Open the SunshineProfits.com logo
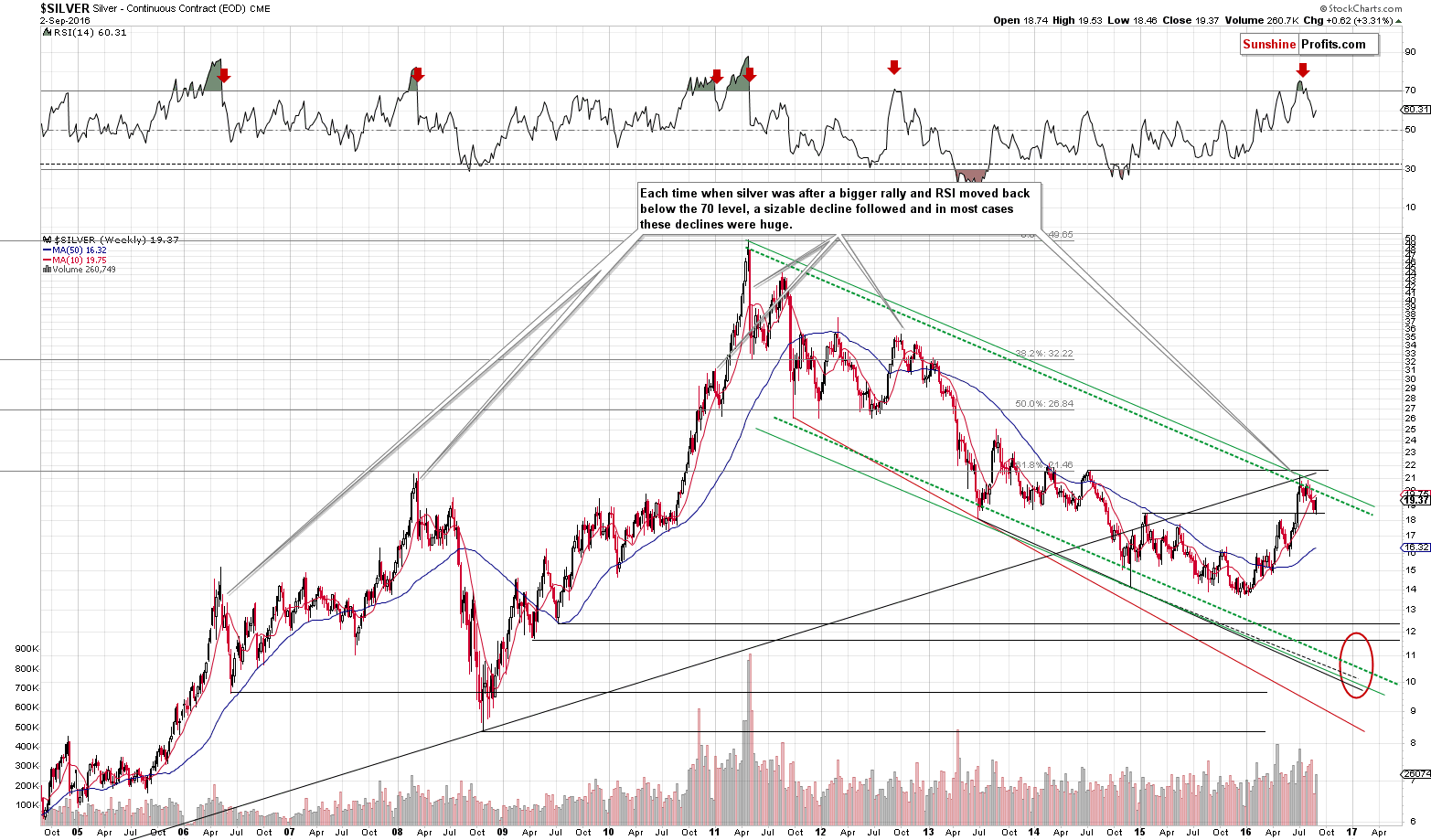This screenshot has width=1431, height=840. click(x=1308, y=44)
